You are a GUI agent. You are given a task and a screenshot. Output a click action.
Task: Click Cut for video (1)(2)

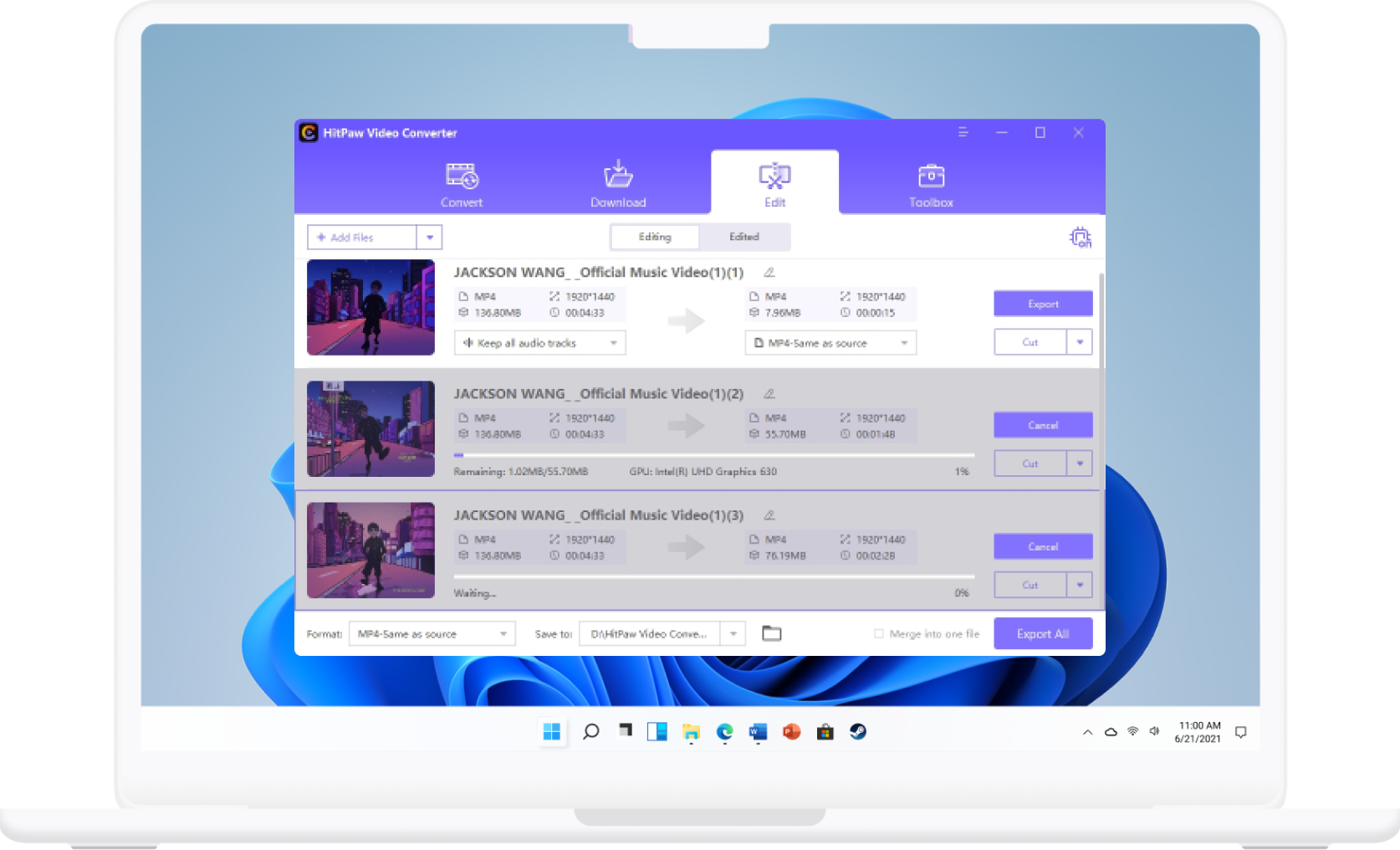pos(1030,463)
